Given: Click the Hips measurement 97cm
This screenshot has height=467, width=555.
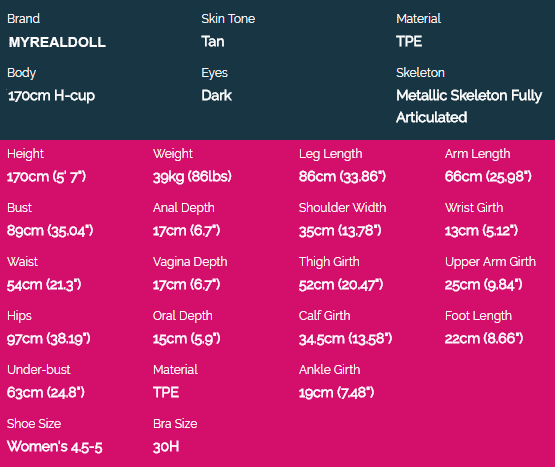Looking at the screenshot, I should [48, 339].
